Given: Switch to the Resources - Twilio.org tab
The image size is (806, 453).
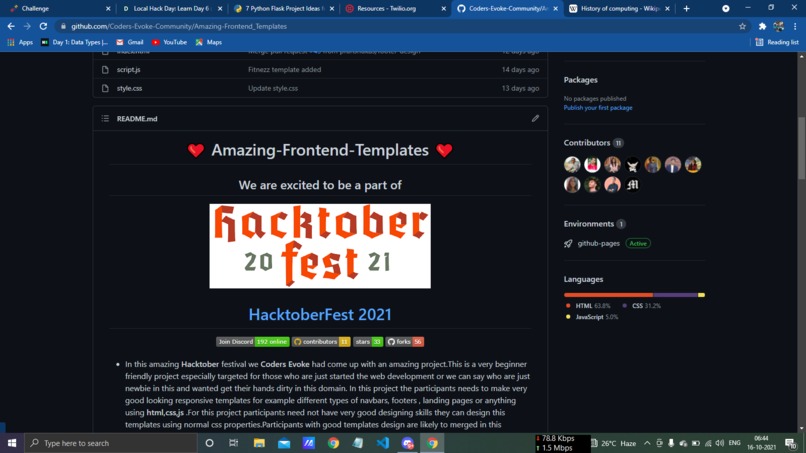Looking at the screenshot, I should (x=395, y=8).
